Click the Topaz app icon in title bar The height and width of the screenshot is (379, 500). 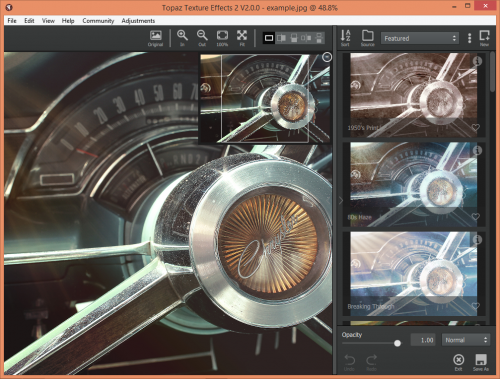coord(9,7)
